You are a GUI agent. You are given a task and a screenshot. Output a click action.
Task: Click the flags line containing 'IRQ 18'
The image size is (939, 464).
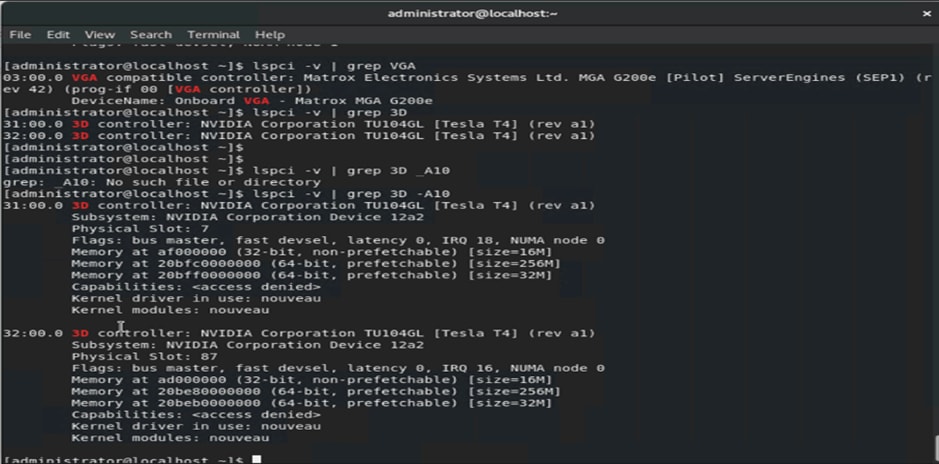(x=338, y=240)
